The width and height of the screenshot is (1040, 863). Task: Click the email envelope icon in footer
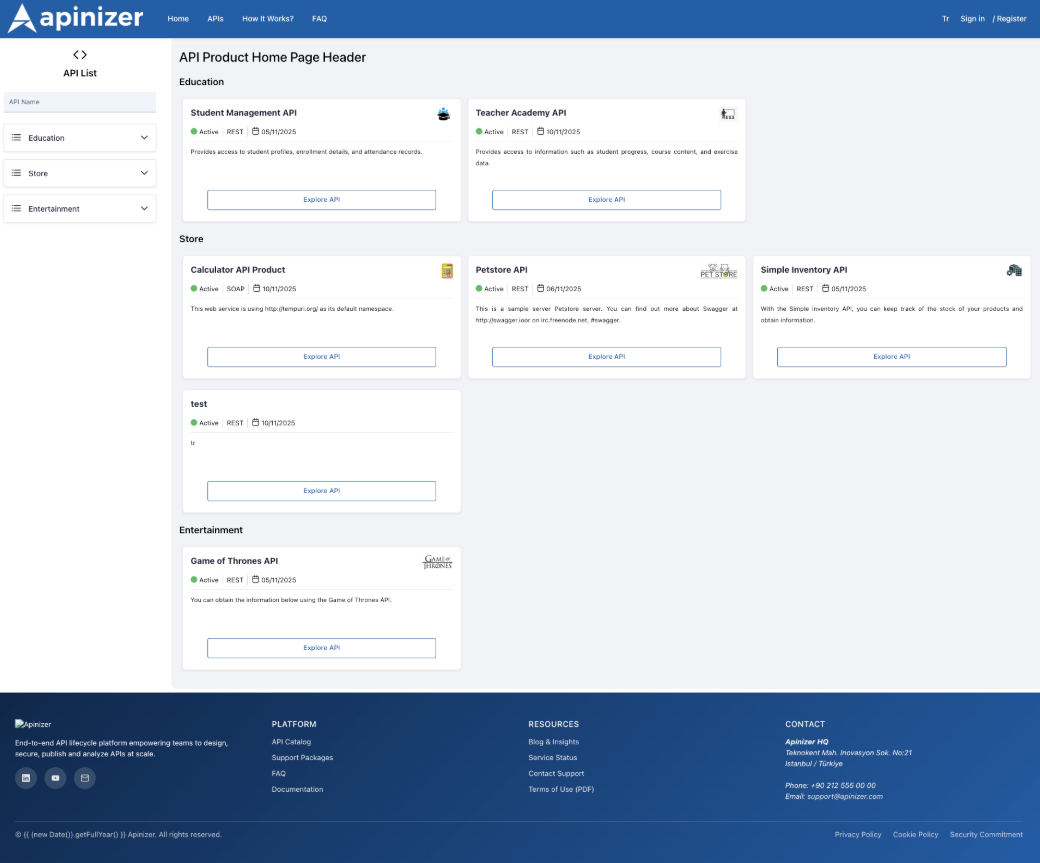85,778
